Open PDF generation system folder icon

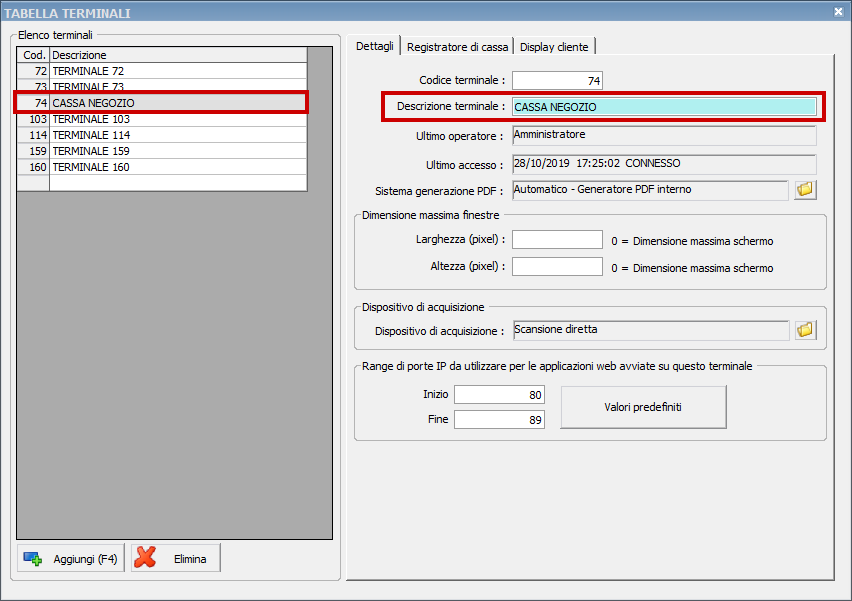pos(805,190)
